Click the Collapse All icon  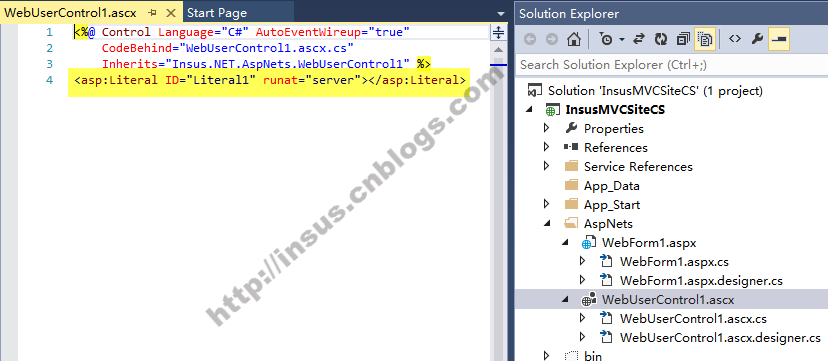point(683,40)
